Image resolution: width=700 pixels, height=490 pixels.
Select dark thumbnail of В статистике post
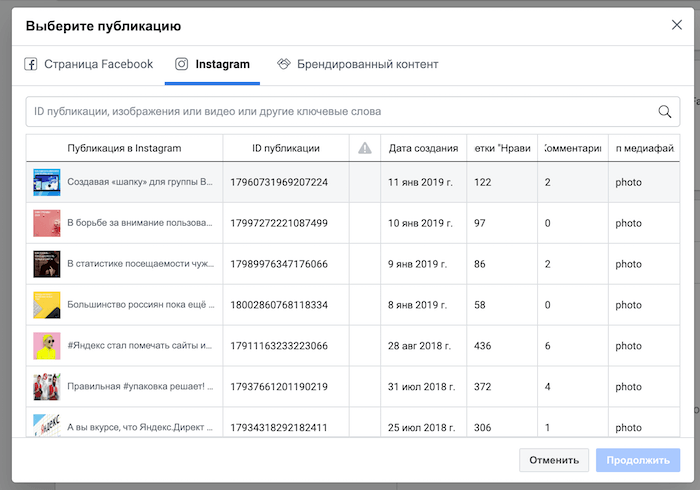pos(47,264)
